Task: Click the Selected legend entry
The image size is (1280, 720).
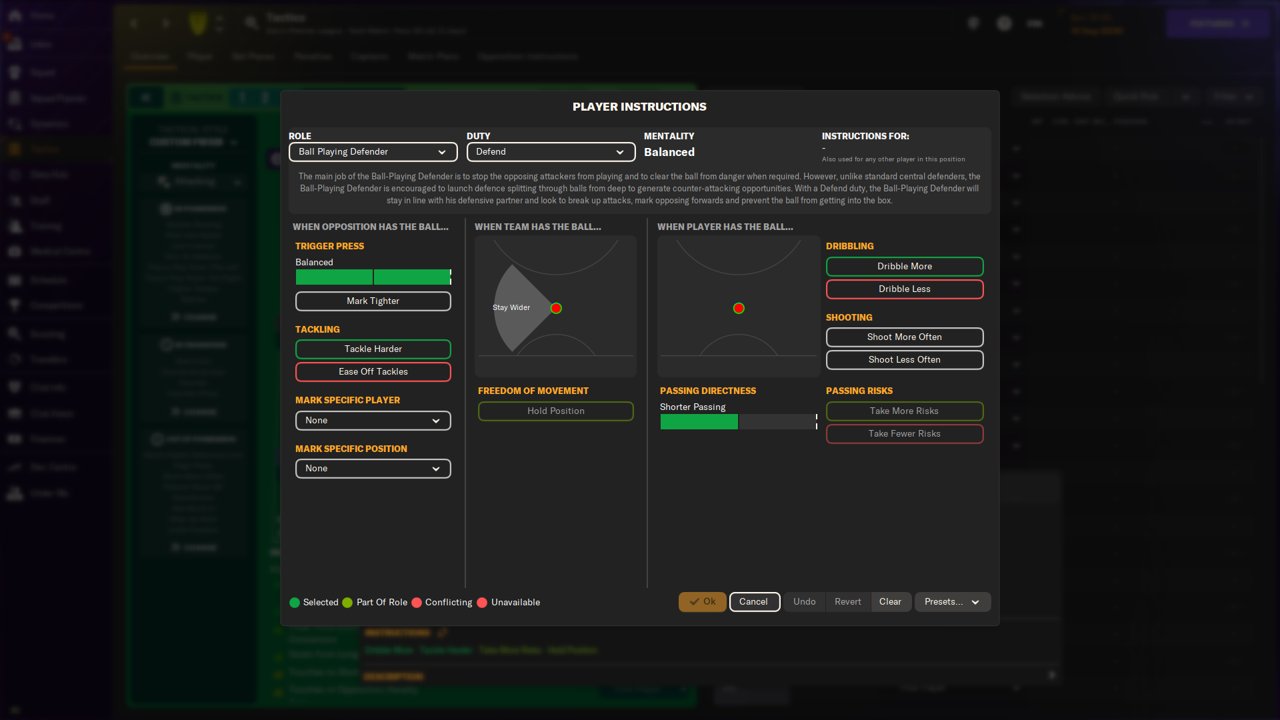Action: click(314, 603)
